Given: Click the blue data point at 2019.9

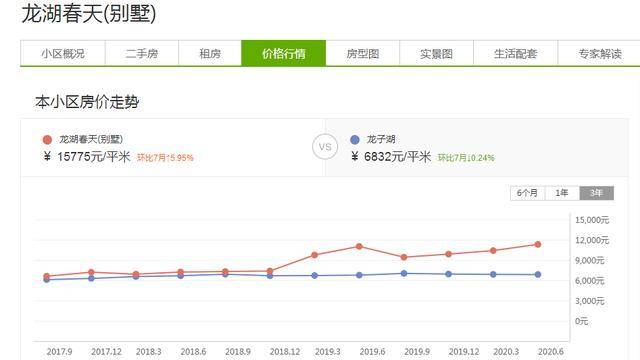Looking at the screenshot, I should (404, 273).
